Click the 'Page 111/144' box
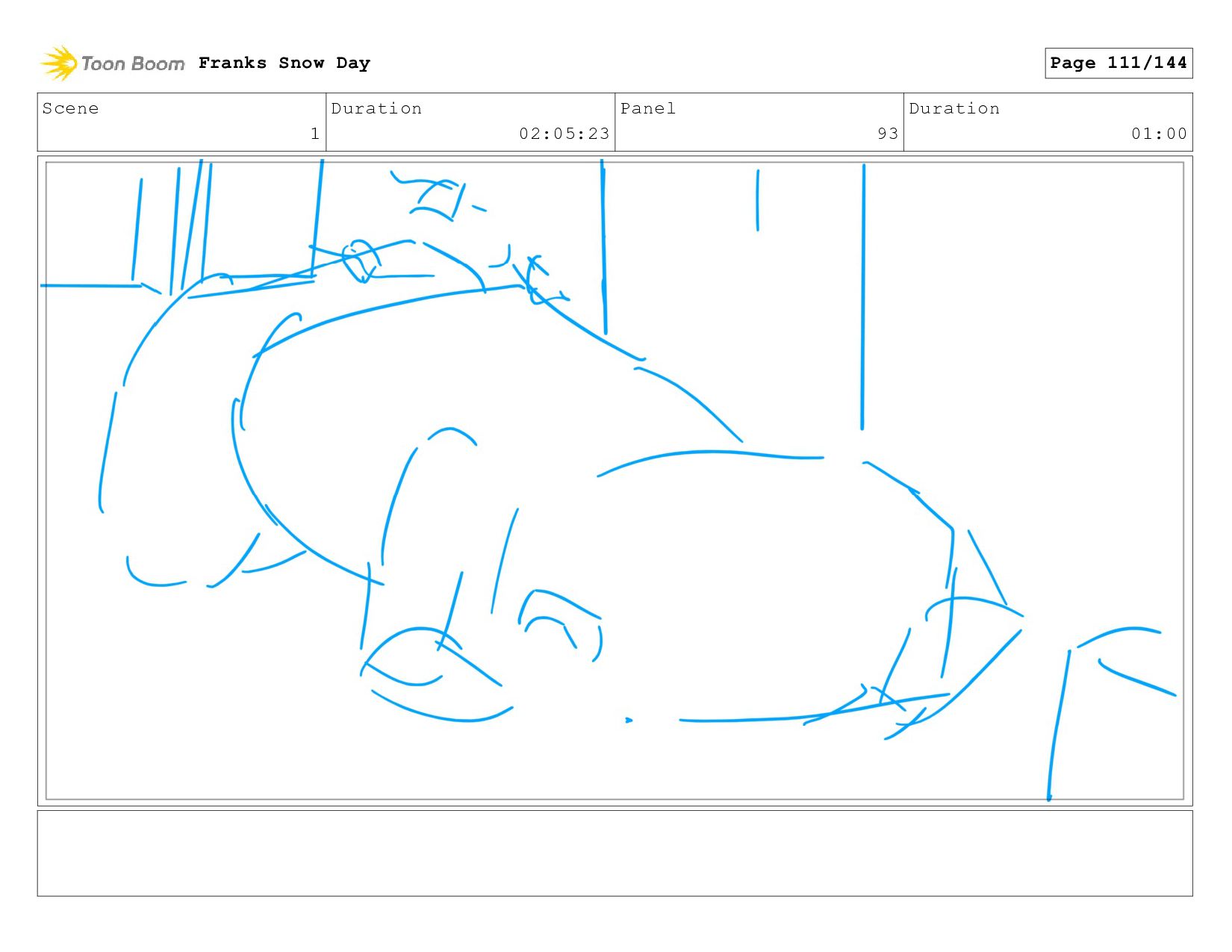The image size is (1232, 952). point(1119,63)
